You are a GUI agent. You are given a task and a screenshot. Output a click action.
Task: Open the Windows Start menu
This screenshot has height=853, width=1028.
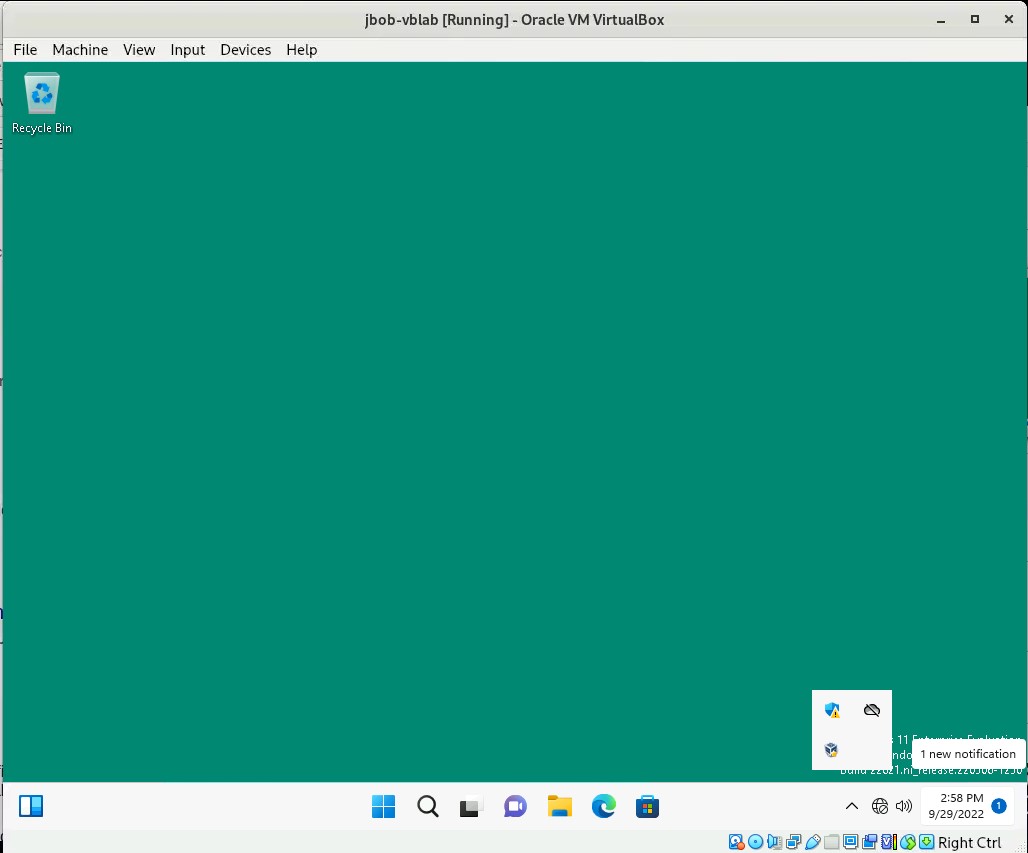(383, 806)
